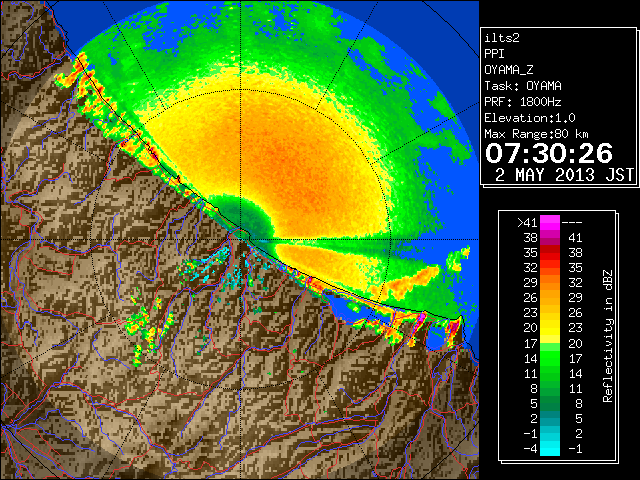
Task: Click the 'ilts2' label in info box
Action: click(502, 38)
